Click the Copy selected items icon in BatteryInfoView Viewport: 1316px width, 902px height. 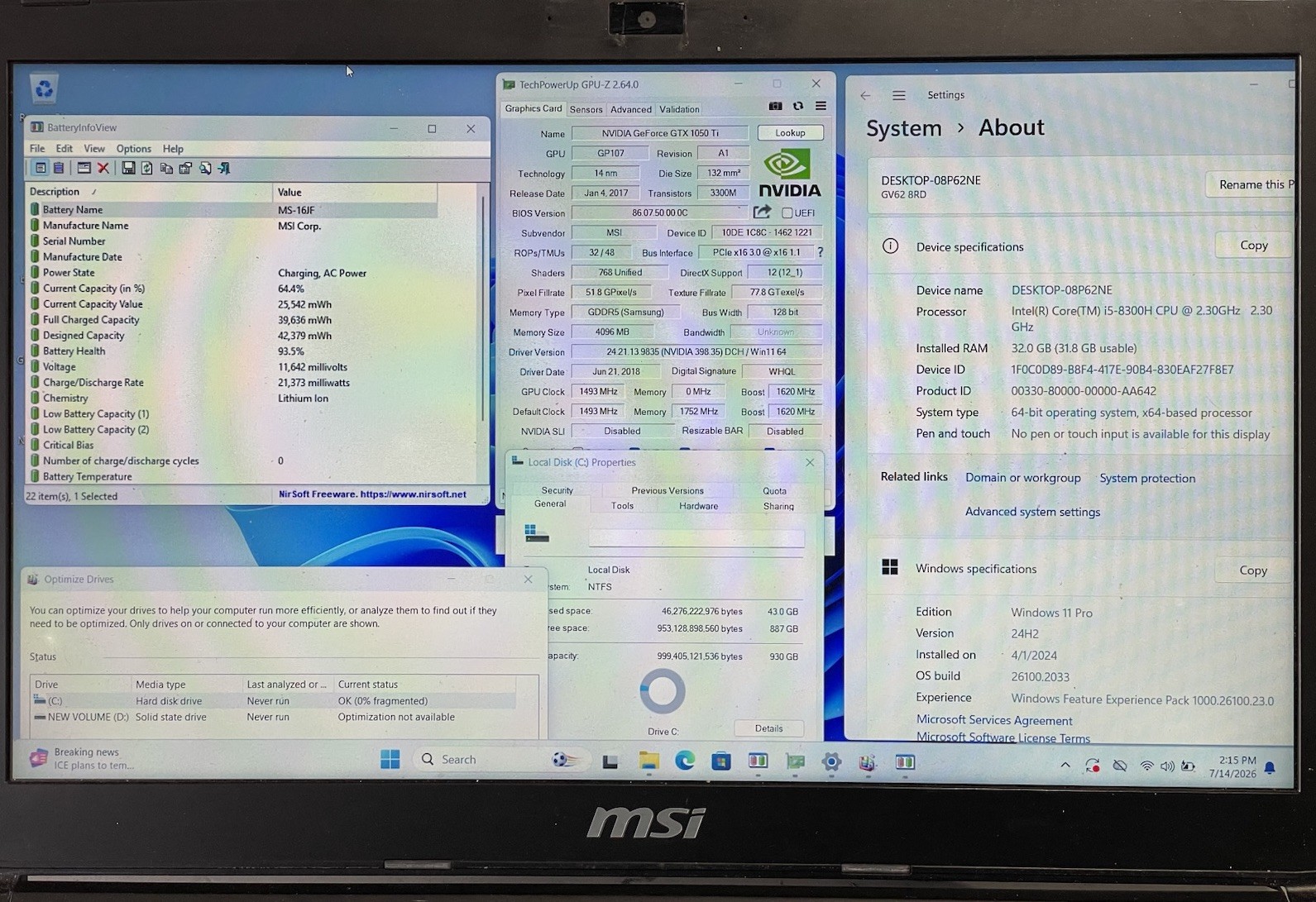pyautogui.click(x=166, y=168)
